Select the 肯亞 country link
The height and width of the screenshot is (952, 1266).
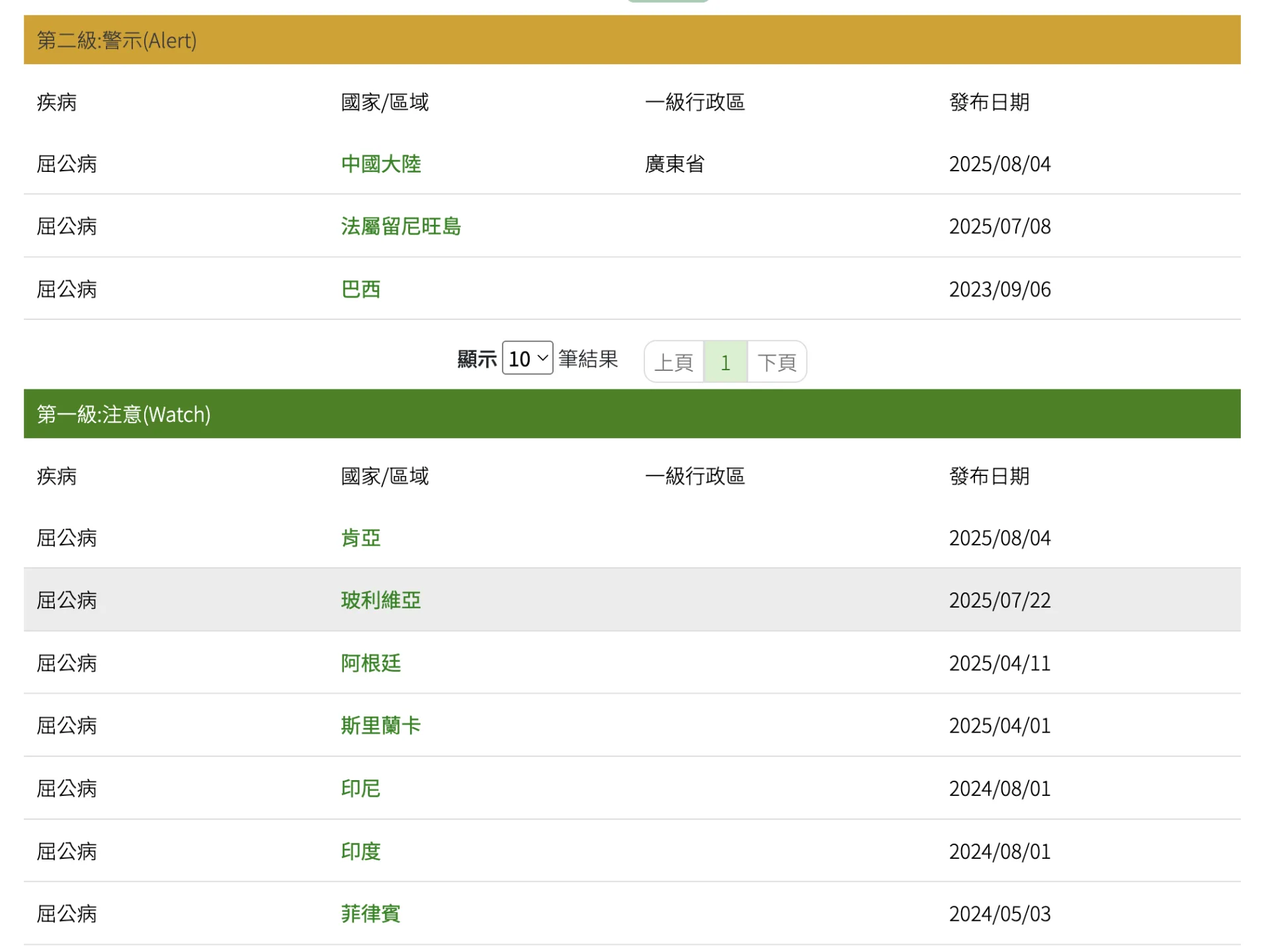click(360, 538)
